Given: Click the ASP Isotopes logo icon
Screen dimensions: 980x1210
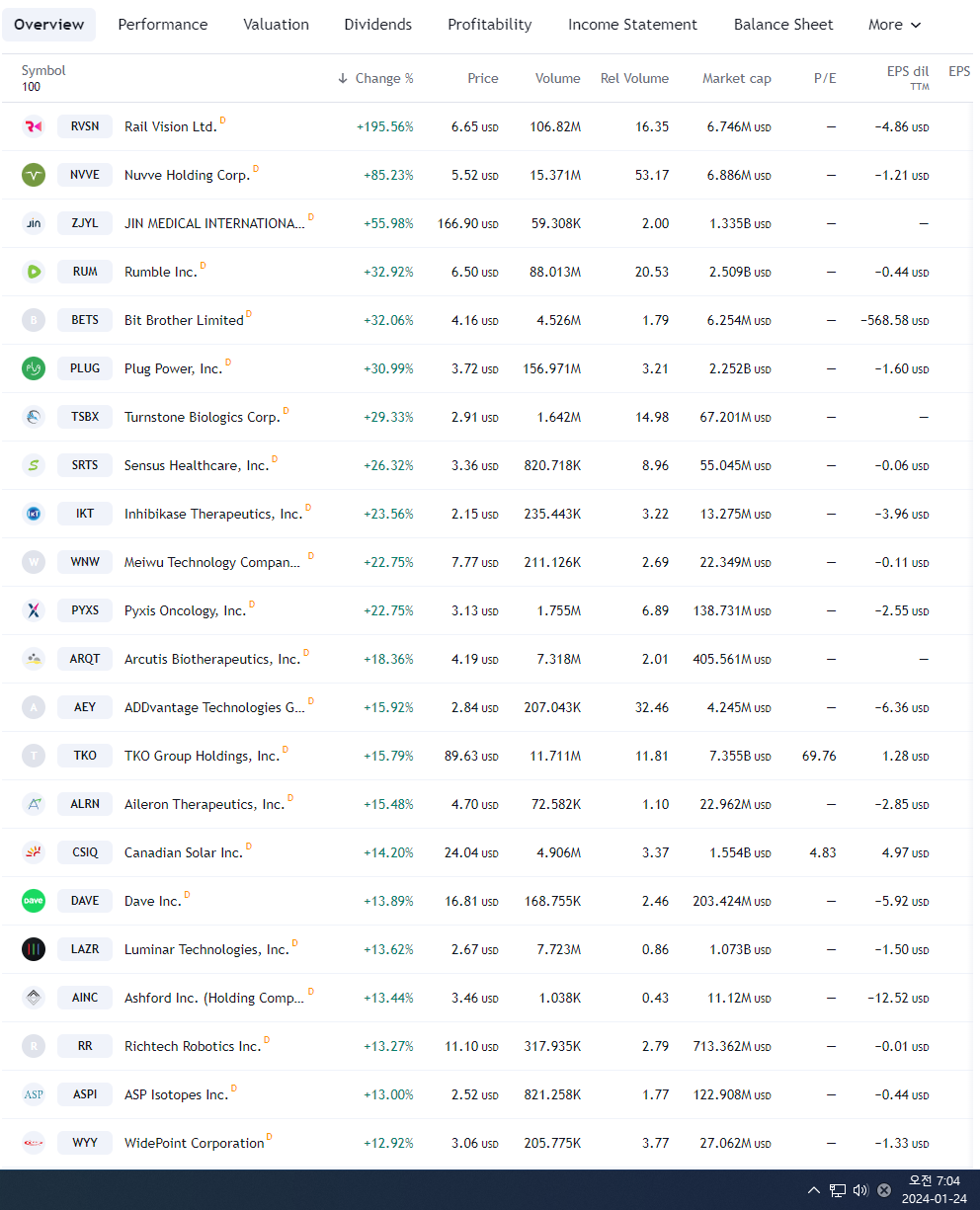Looking at the screenshot, I should [34, 1094].
